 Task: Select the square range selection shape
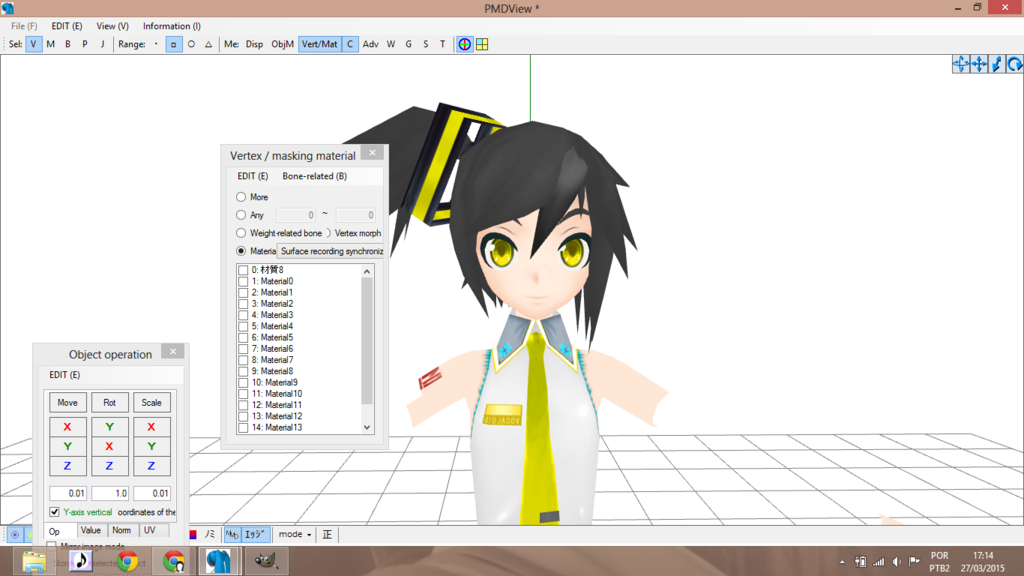tap(173, 44)
